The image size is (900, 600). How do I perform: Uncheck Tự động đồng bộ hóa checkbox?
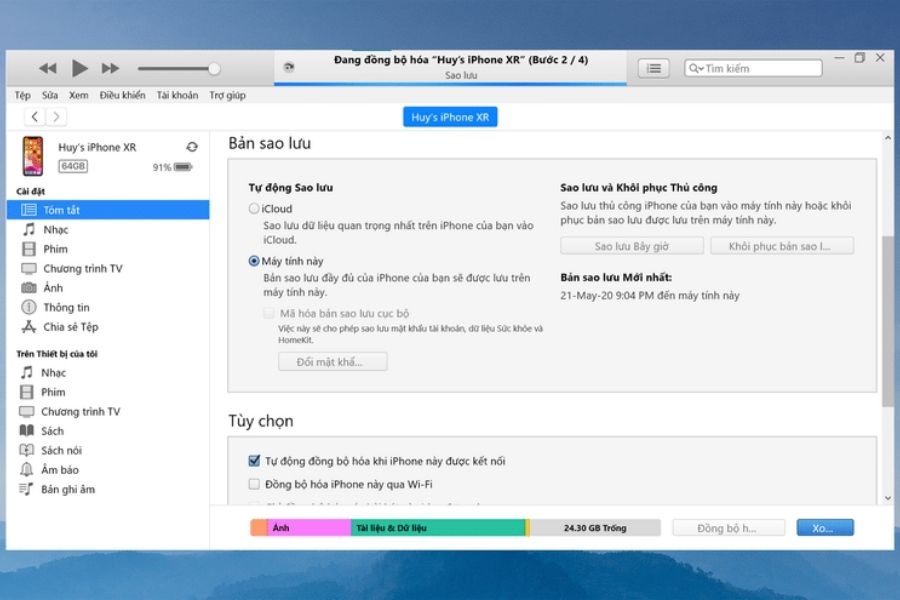pyautogui.click(x=254, y=461)
